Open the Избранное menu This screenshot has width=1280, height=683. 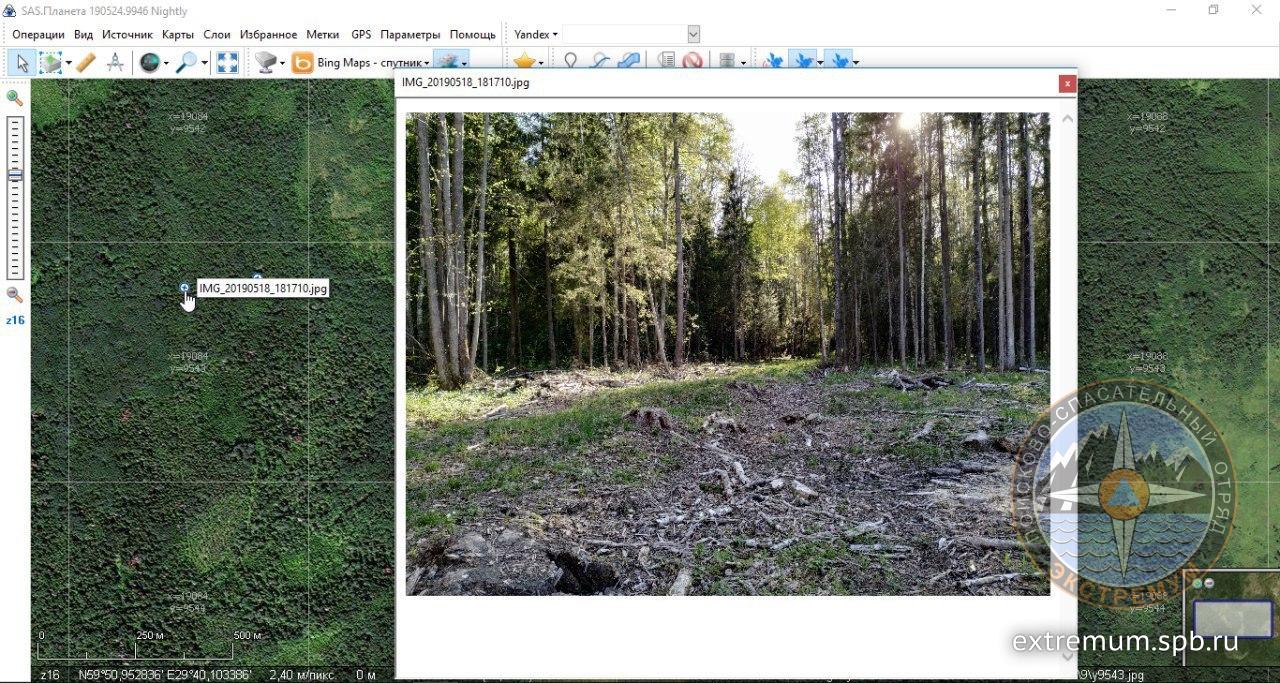pyautogui.click(x=268, y=34)
